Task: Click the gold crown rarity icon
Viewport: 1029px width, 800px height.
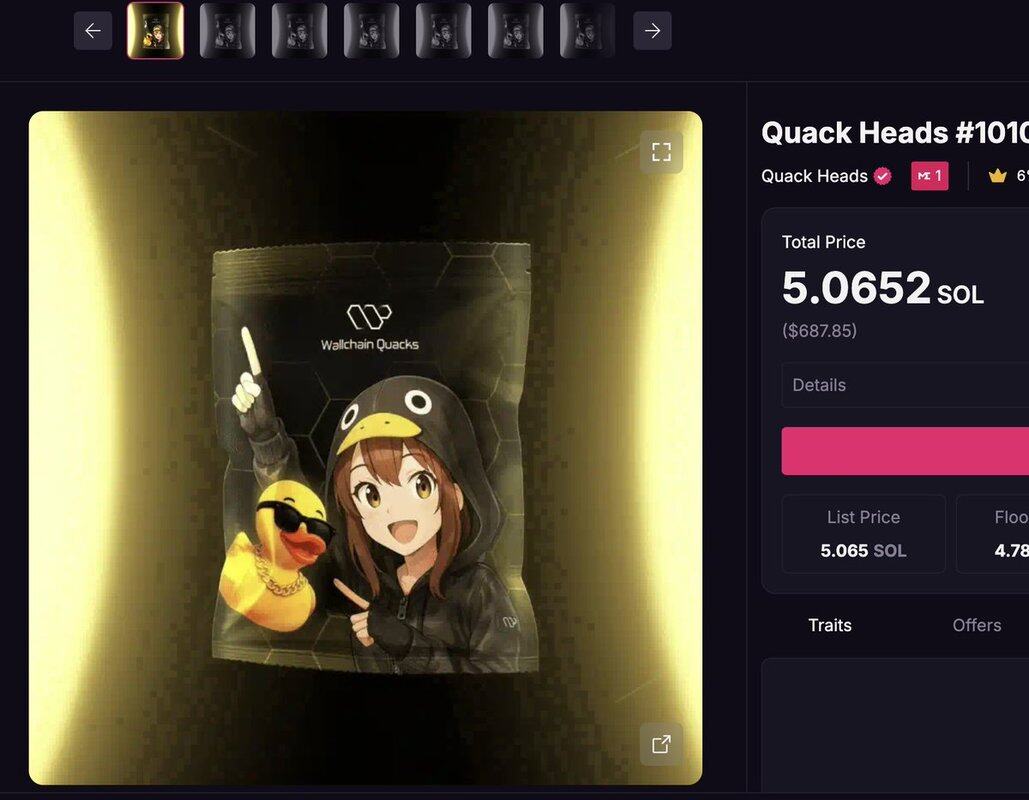Action: 998,176
